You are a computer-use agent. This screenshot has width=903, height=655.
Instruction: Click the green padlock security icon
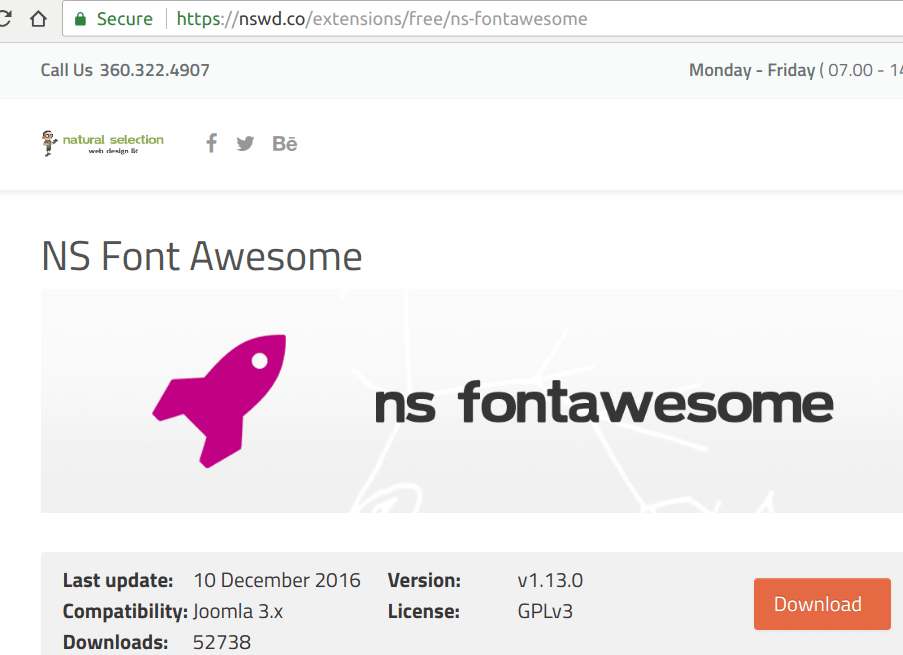coord(82,19)
